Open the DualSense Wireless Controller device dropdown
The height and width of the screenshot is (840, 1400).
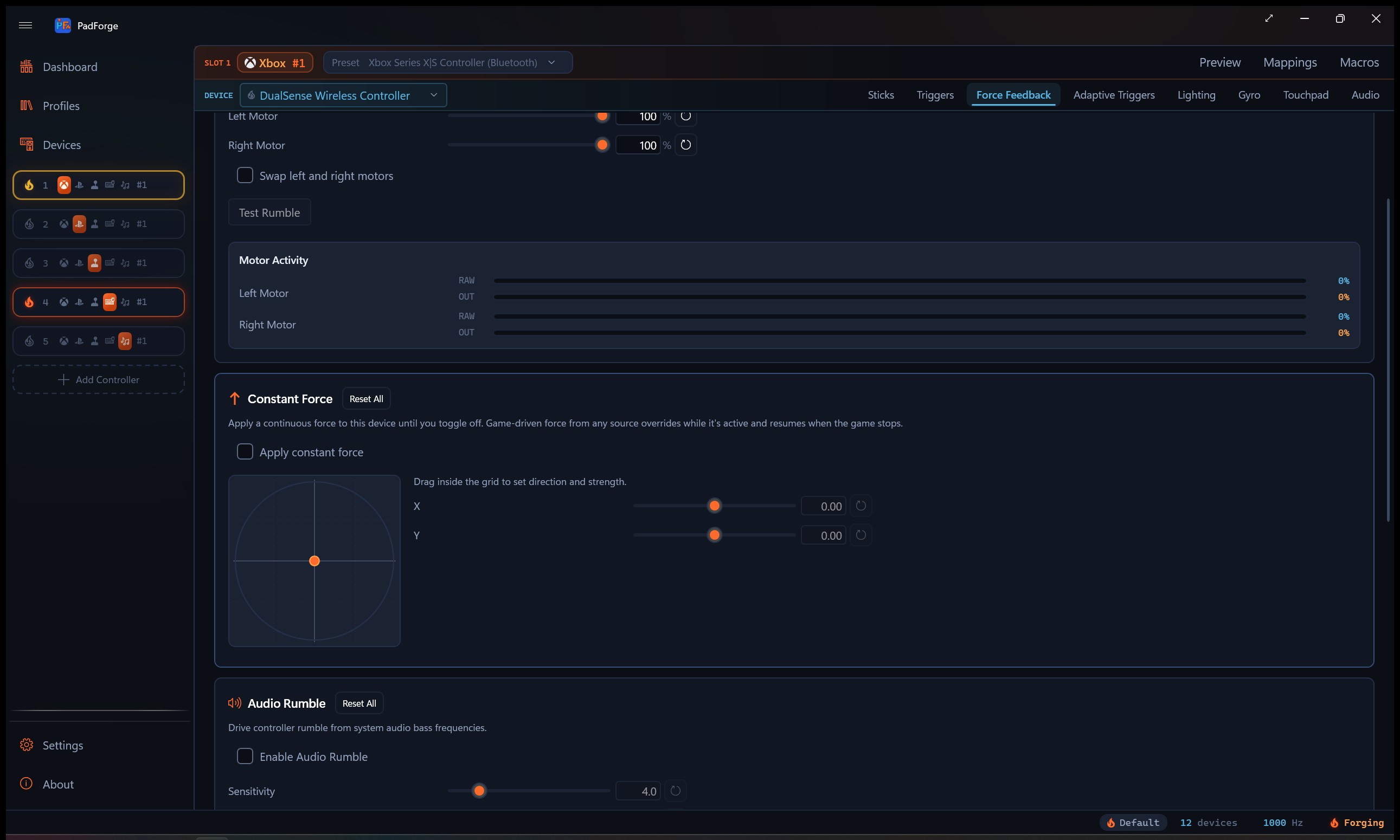point(343,95)
